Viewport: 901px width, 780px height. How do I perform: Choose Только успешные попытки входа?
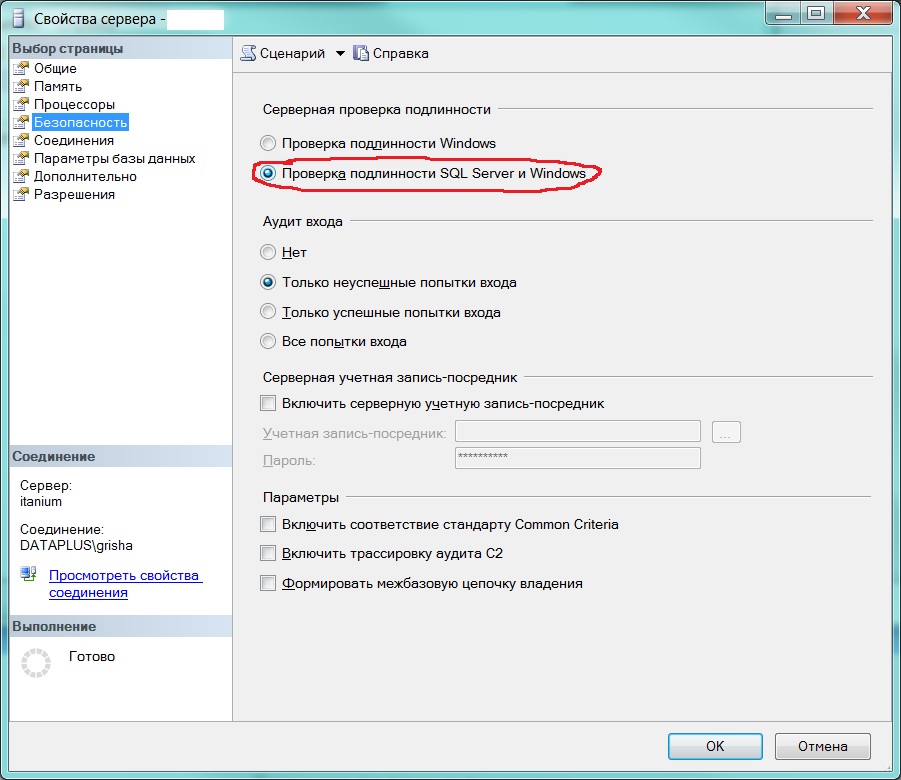(268, 312)
